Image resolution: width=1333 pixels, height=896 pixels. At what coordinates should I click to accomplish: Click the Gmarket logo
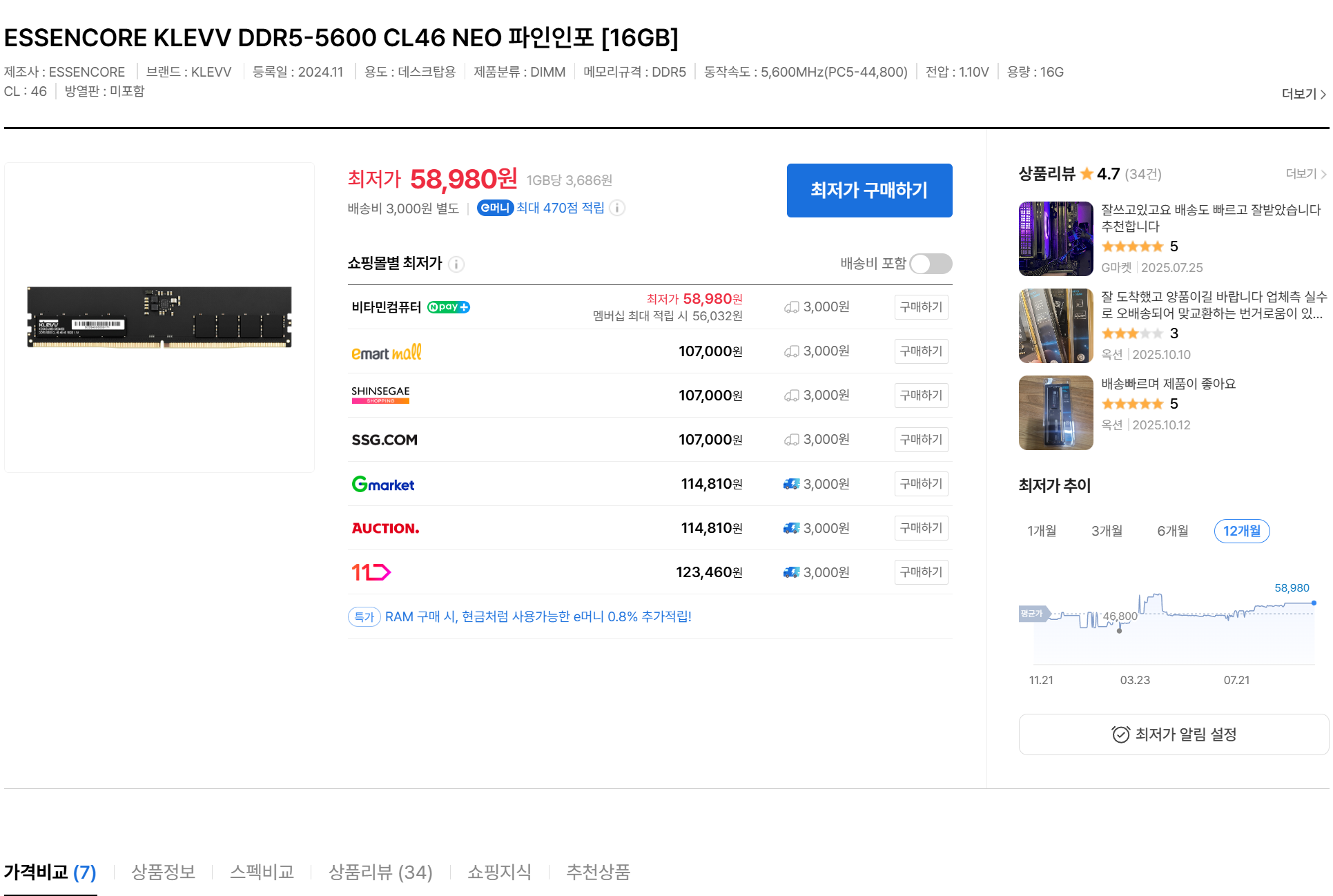[383, 484]
